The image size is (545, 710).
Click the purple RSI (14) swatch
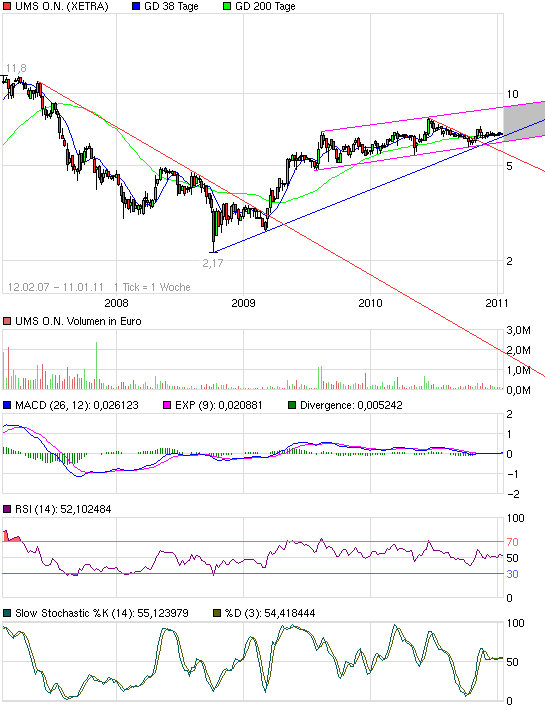[x=7, y=509]
